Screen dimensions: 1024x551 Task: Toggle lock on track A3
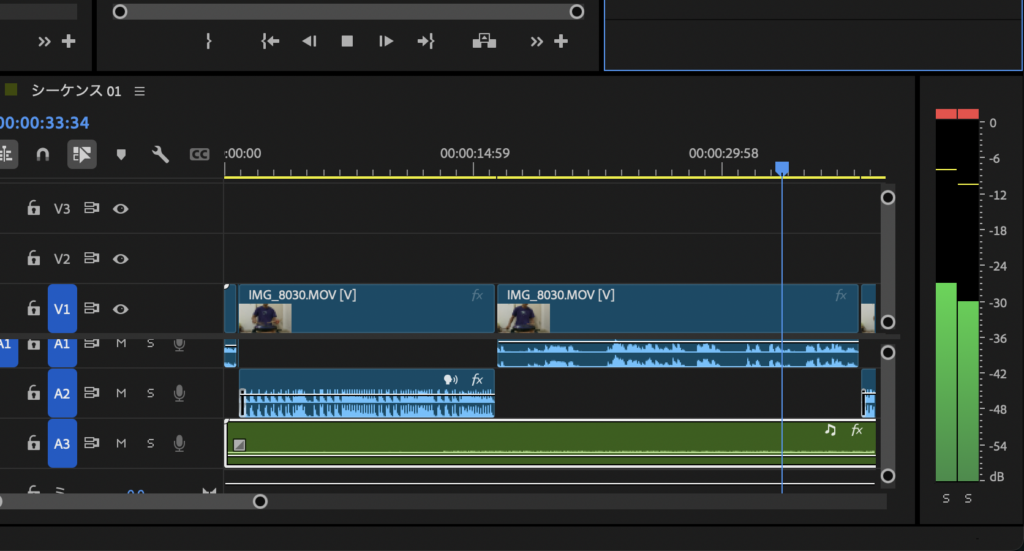[33, 443]
